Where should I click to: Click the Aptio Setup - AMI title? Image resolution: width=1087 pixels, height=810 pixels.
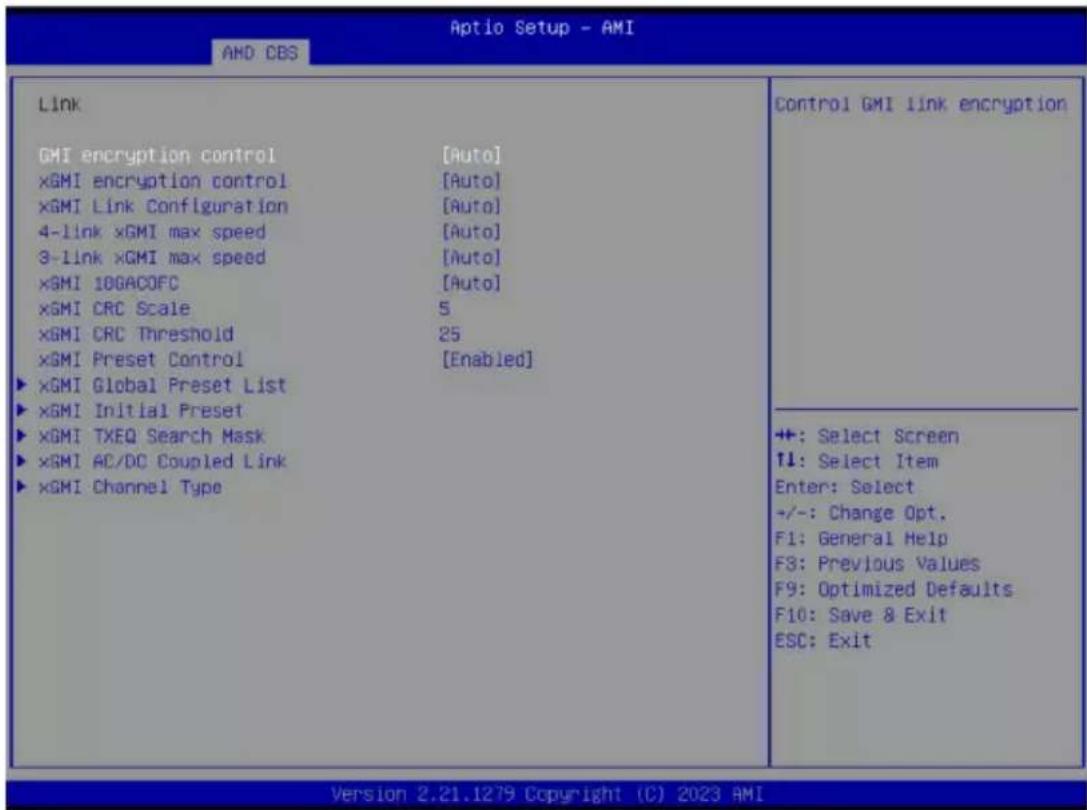(x=541, y=28)
